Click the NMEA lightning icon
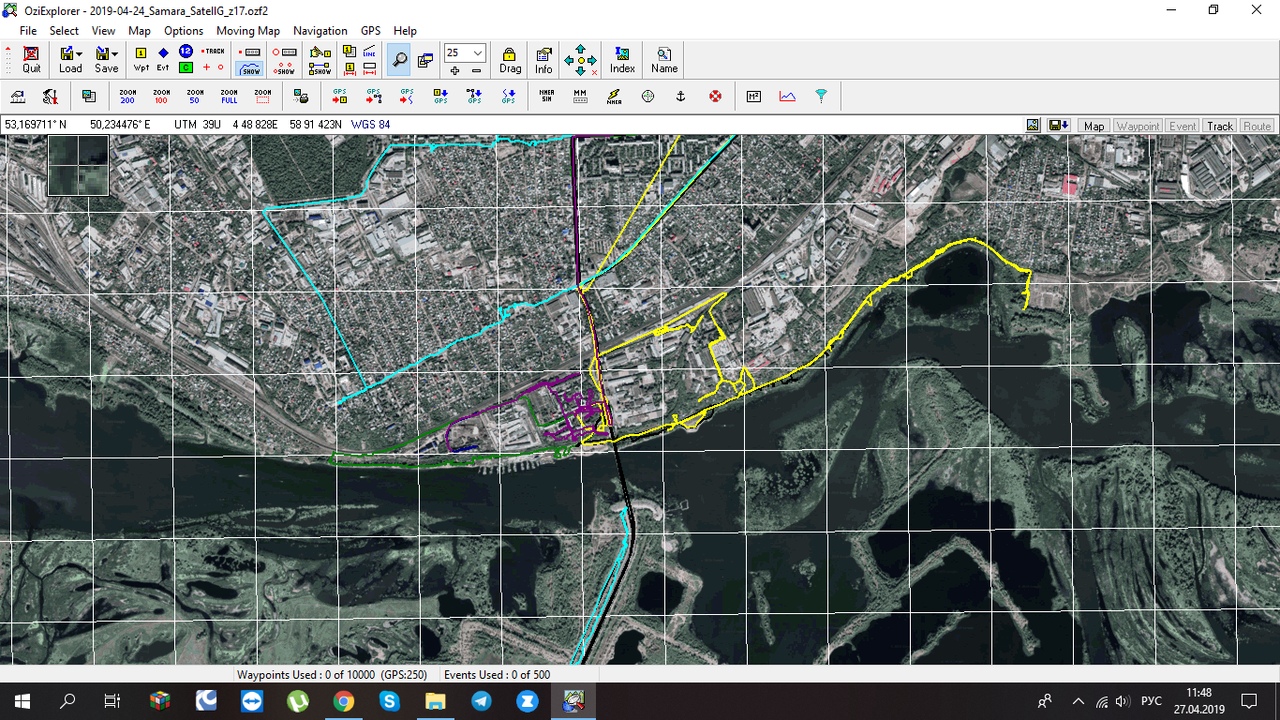Screen dimensions: 1280x720 (614, 96)
